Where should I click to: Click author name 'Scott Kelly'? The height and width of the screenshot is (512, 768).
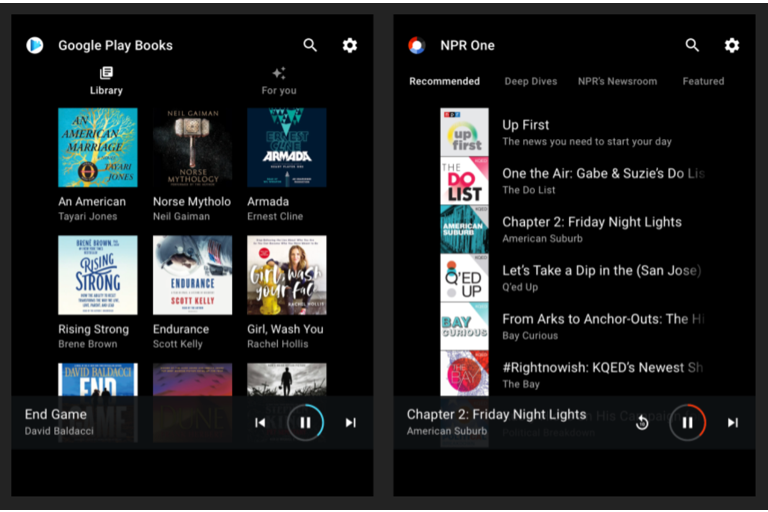178,344
